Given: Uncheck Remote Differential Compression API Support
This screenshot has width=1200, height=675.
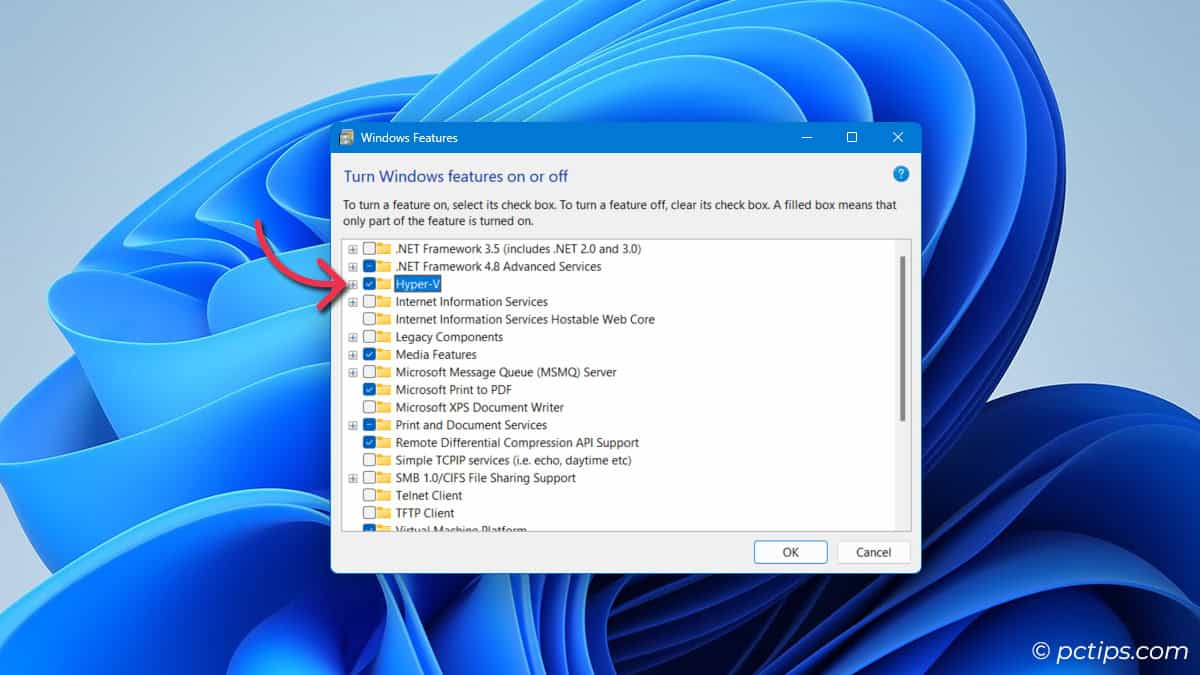Looking at the screenshot, I should pos(367,442).
